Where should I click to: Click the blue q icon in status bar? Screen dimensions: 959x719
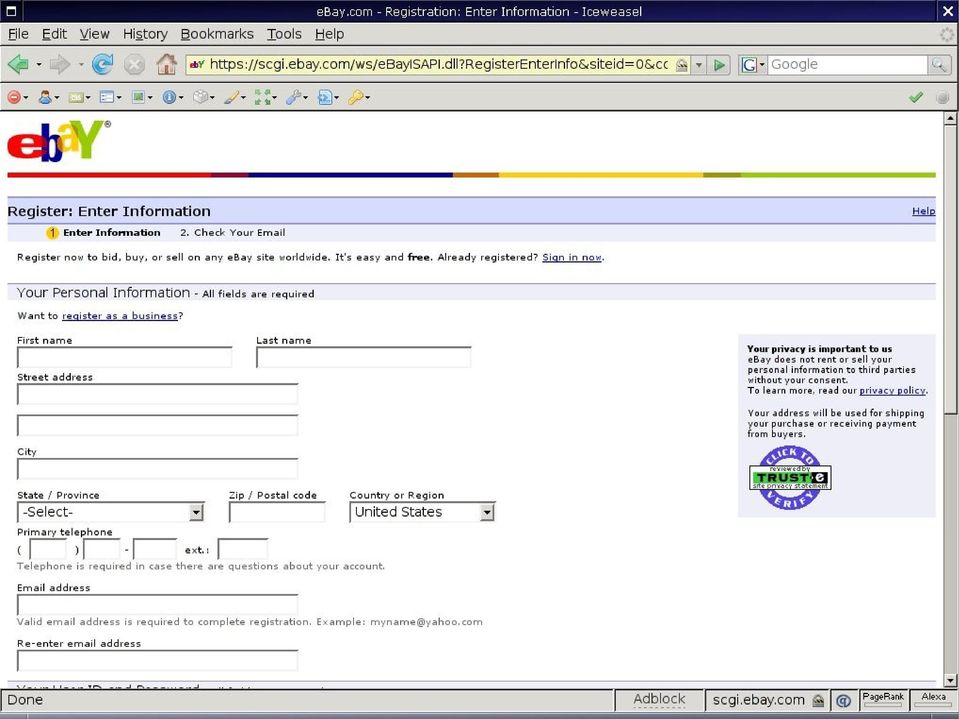pos(843,701)
